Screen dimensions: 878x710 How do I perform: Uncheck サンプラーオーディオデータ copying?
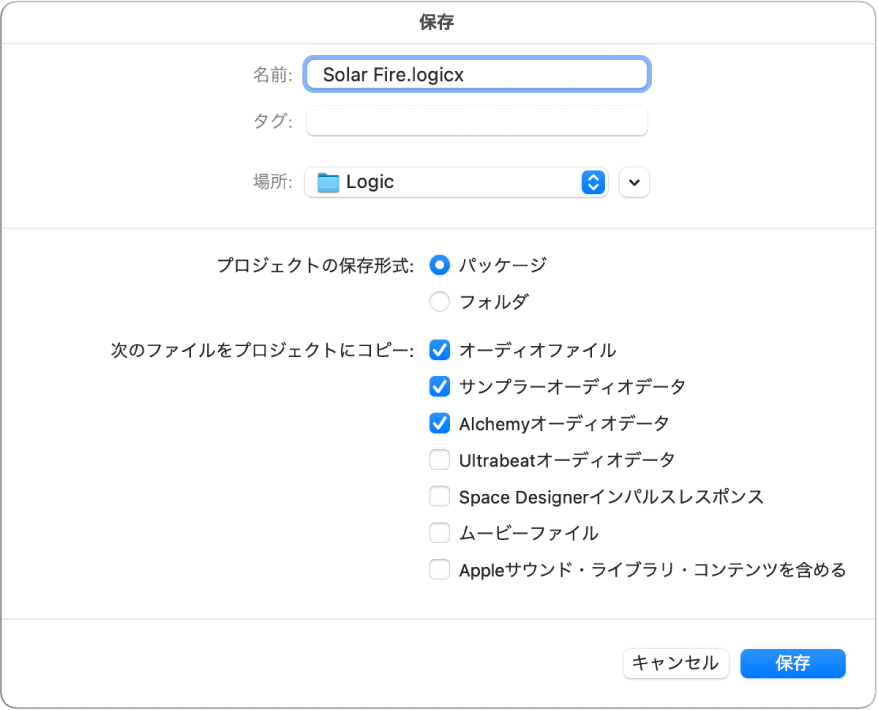(439, 386)
